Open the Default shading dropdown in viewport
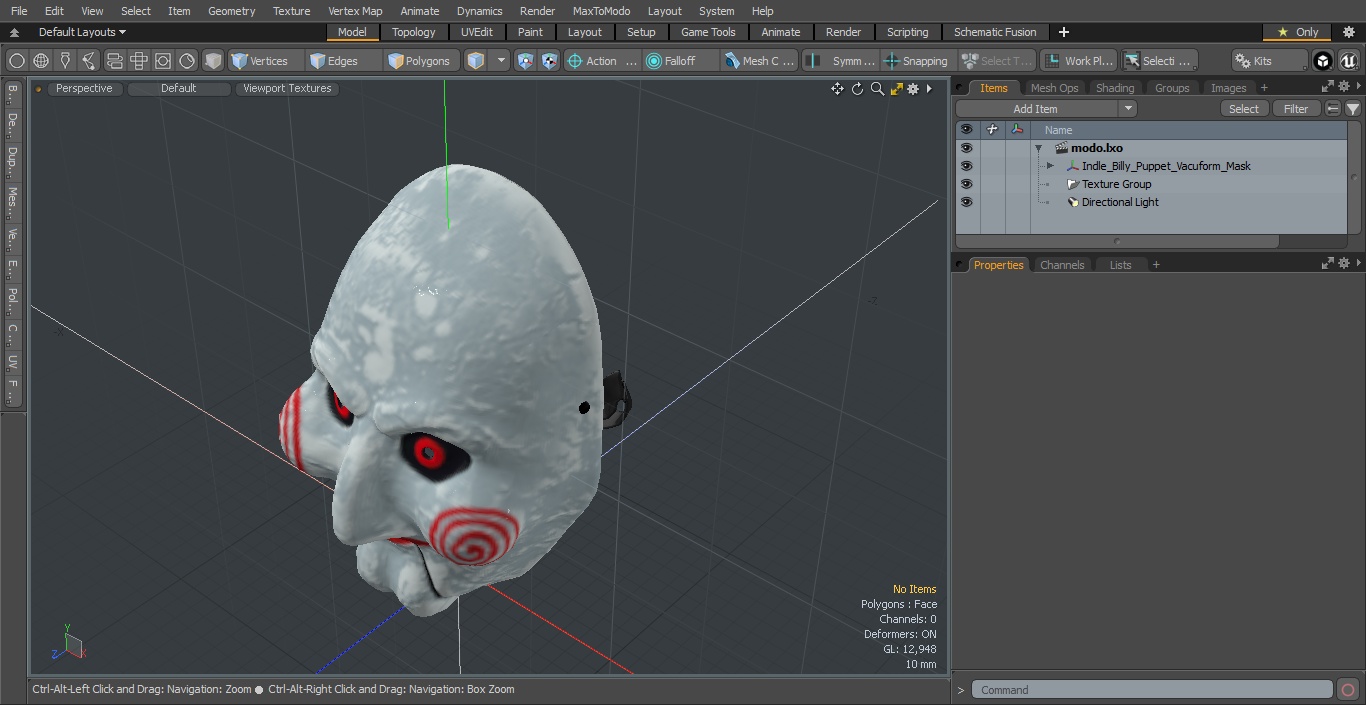Image resolution: width=1366 pixels, height=705 pixels. [x=178, y=89]
